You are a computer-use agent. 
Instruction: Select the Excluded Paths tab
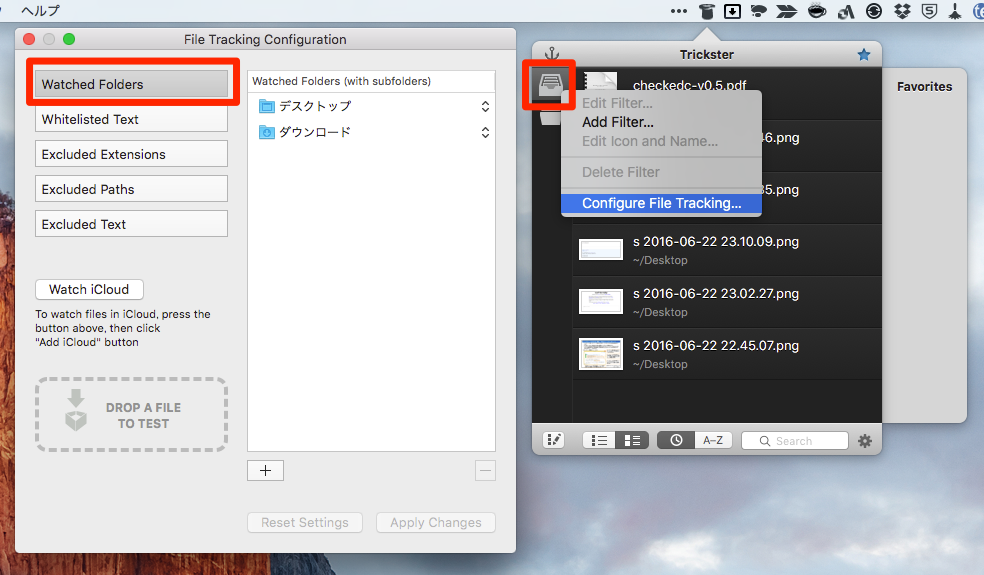point(131,189)
